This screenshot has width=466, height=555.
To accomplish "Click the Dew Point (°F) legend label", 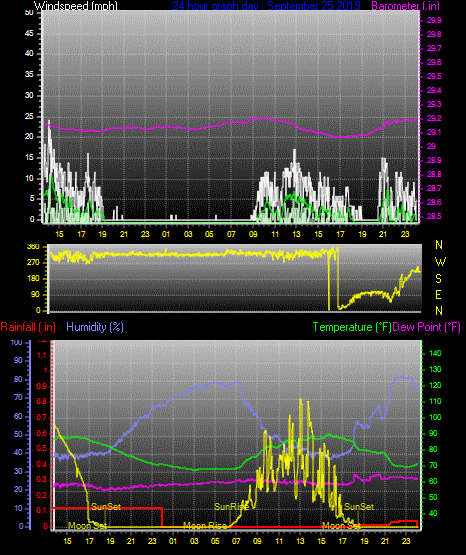I will 427,327.
